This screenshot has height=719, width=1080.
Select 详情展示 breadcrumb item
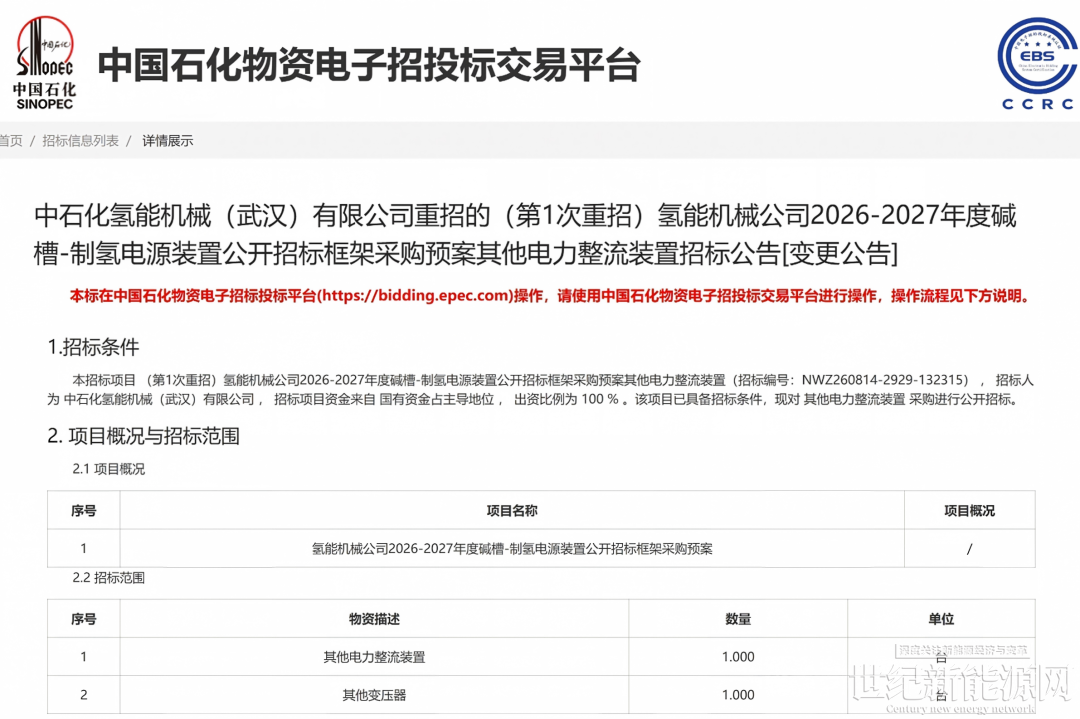[167, 140]
